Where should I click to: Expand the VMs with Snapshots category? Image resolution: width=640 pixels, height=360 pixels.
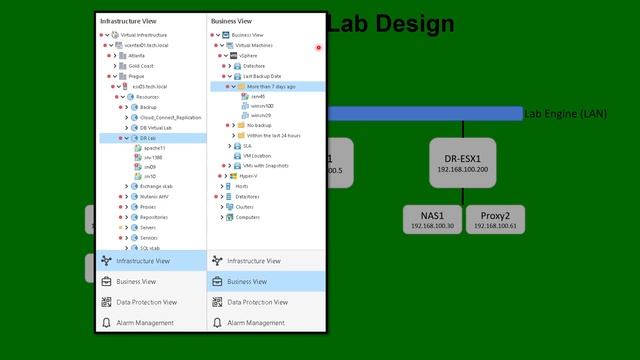point(230,166)
